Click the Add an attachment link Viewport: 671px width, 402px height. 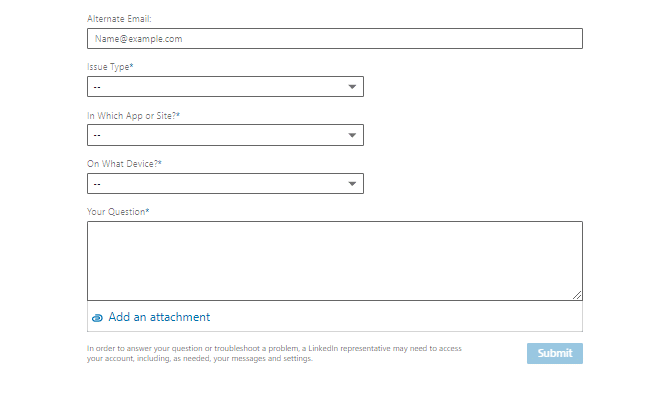coord(159,317)
